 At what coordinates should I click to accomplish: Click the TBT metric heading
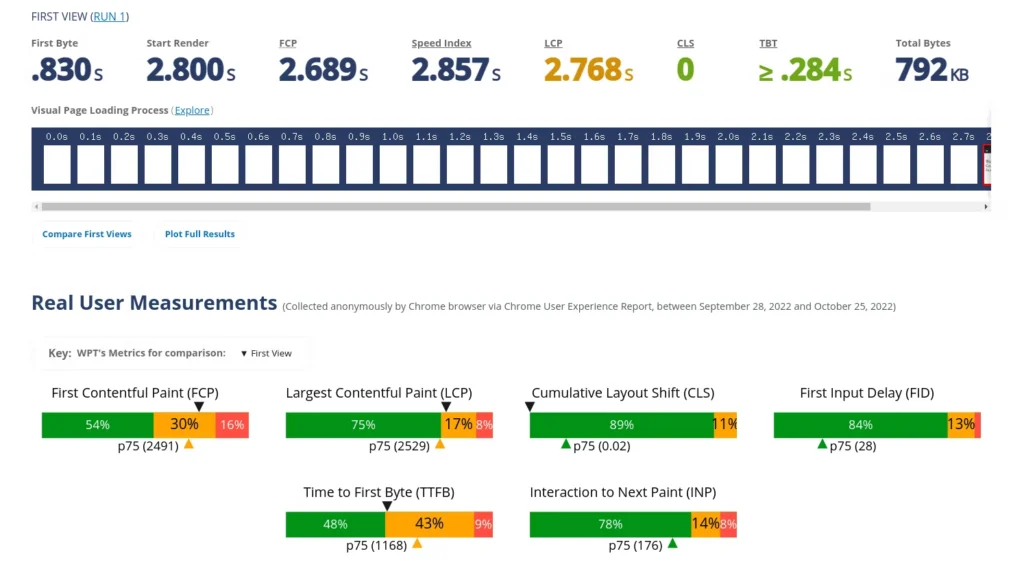coord(768,43)
